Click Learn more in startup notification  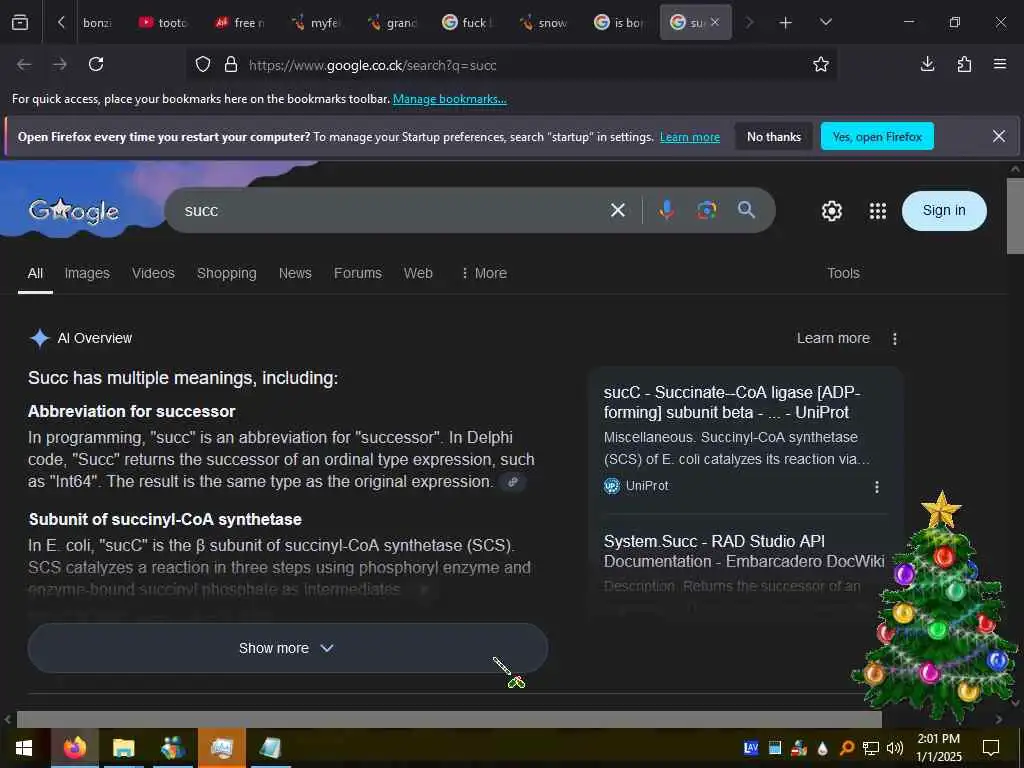pos(690,137)
